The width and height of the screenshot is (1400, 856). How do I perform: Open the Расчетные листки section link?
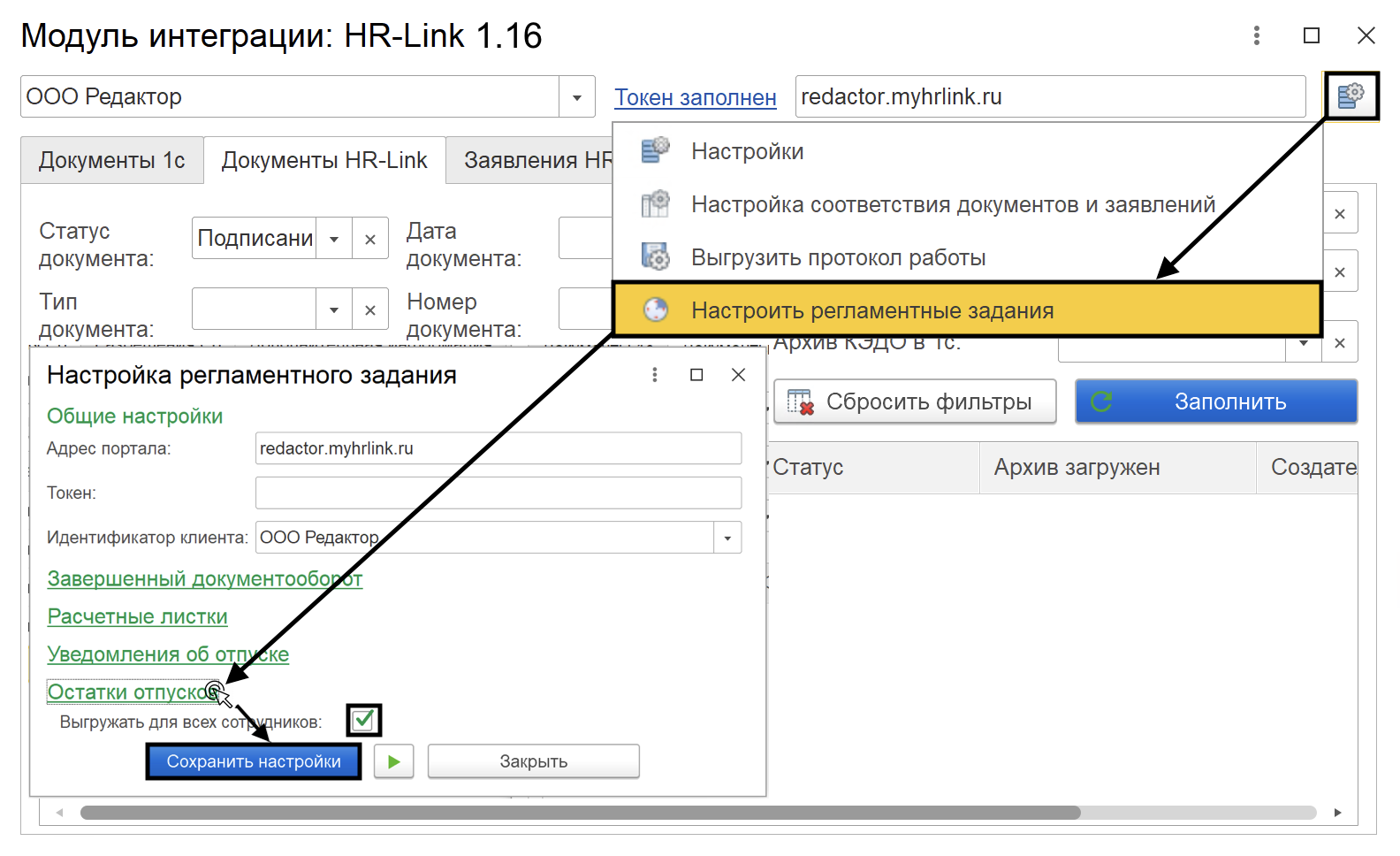click(x=138, y=616)
